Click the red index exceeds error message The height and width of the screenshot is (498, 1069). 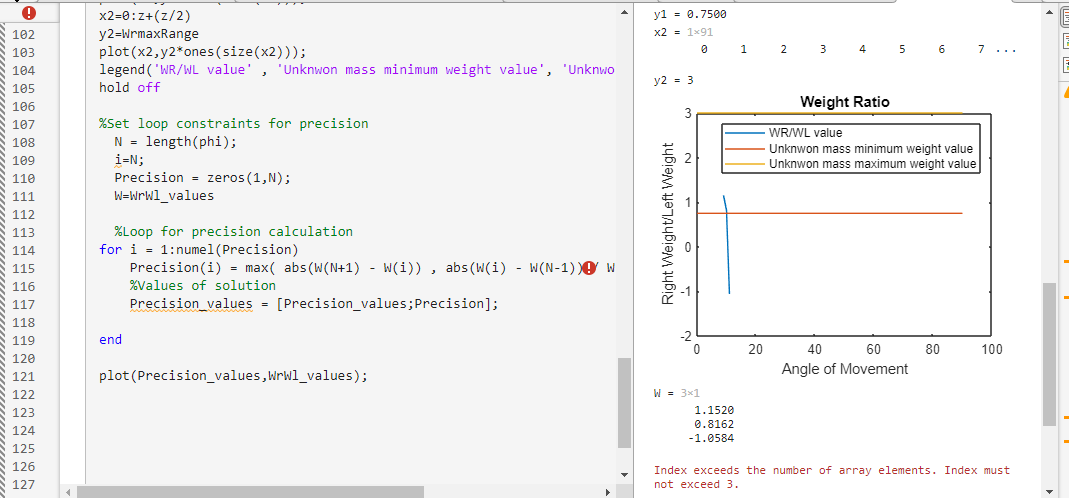tap(832, 478)
